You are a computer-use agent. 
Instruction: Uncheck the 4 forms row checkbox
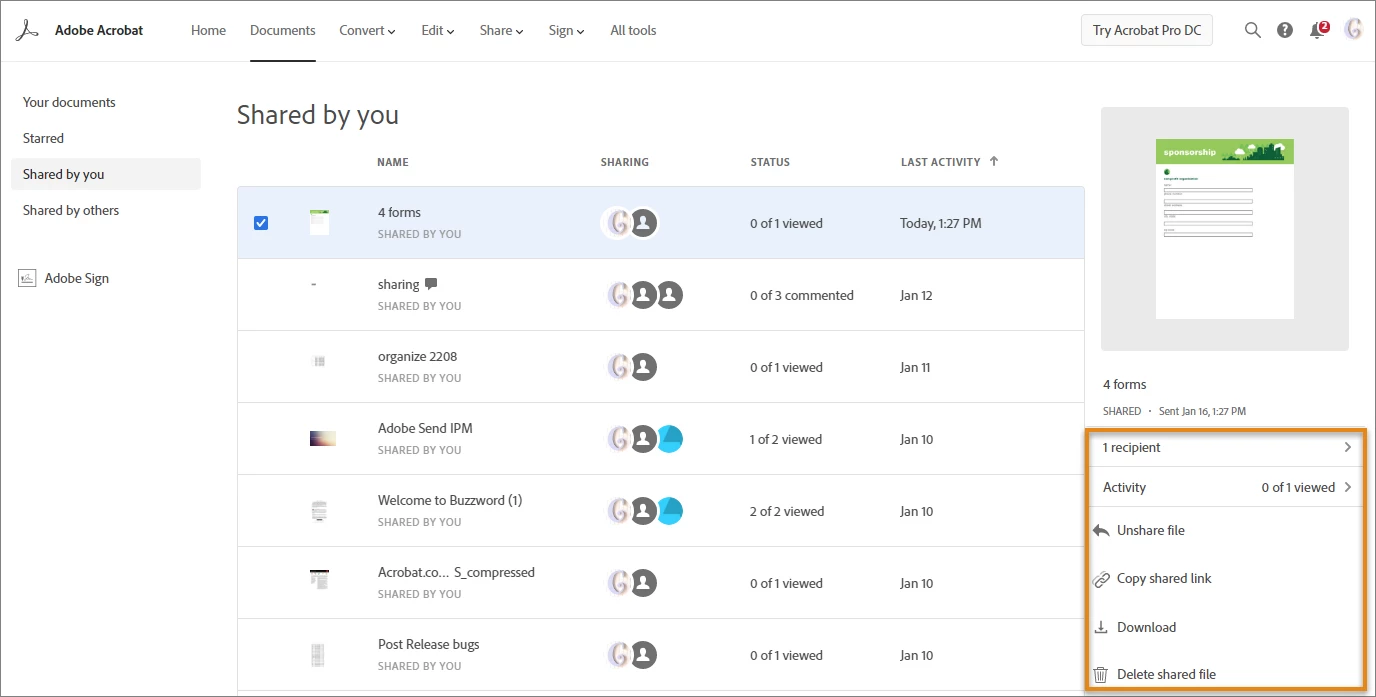(x=261, y=223)
